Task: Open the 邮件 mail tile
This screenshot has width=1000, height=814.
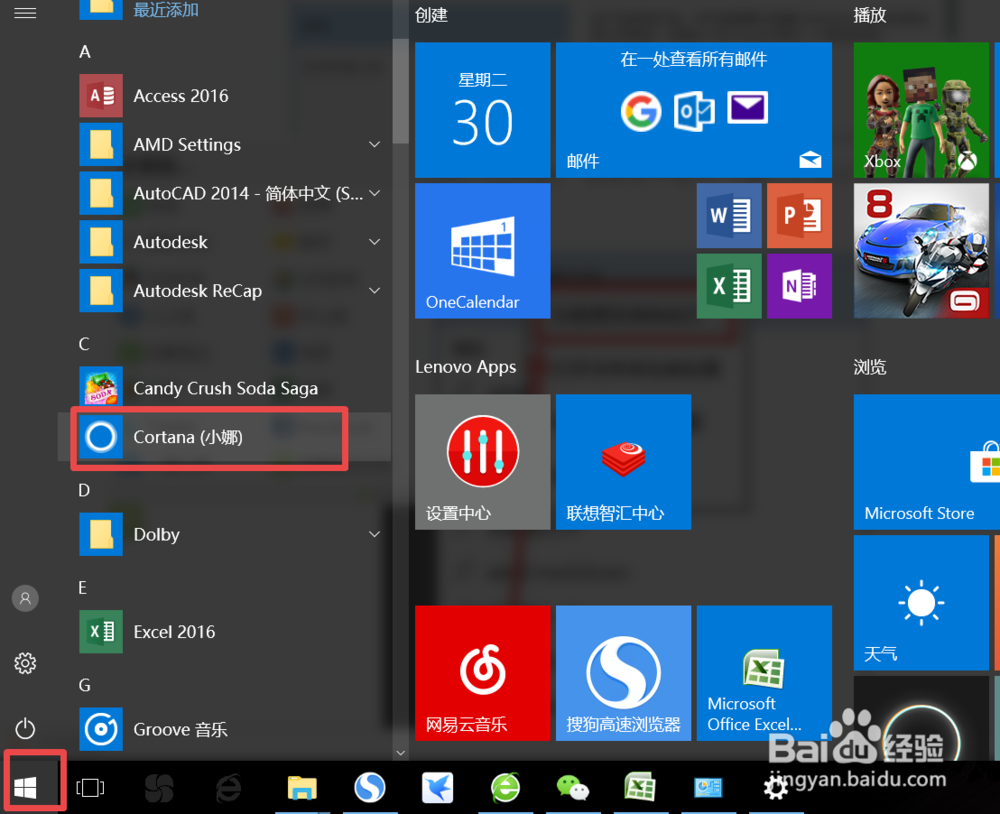Action: (x=694, y=110)
